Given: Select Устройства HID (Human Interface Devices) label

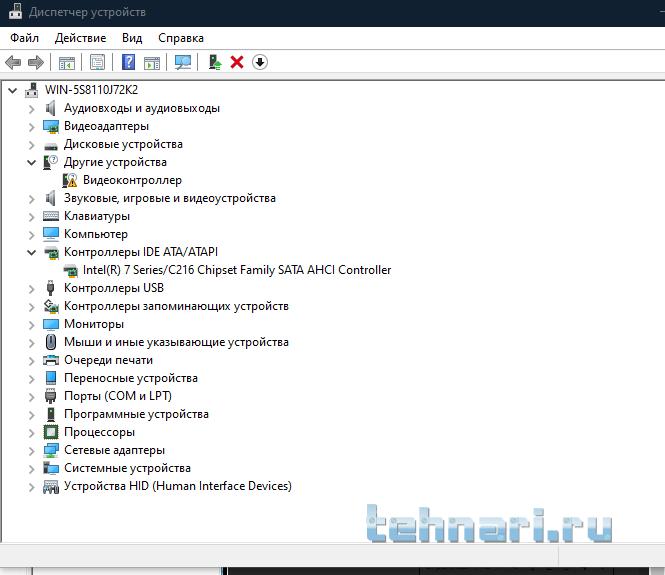Looking at the screenshot, I should coord(178,486).
